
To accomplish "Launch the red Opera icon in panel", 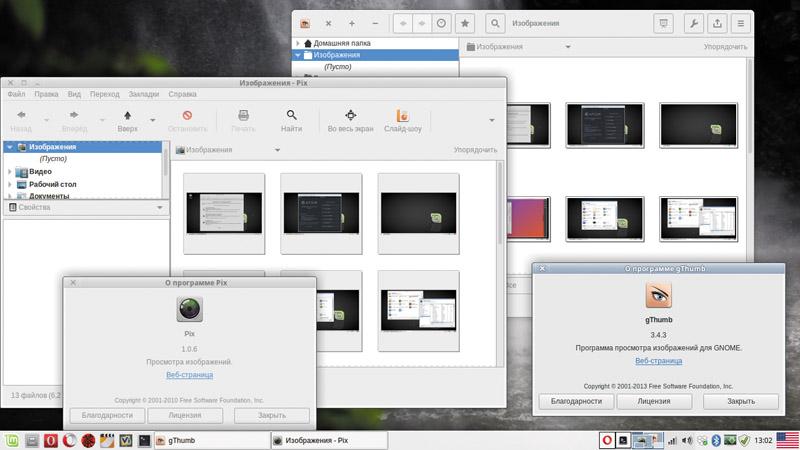I will click(x=51, y=440).
